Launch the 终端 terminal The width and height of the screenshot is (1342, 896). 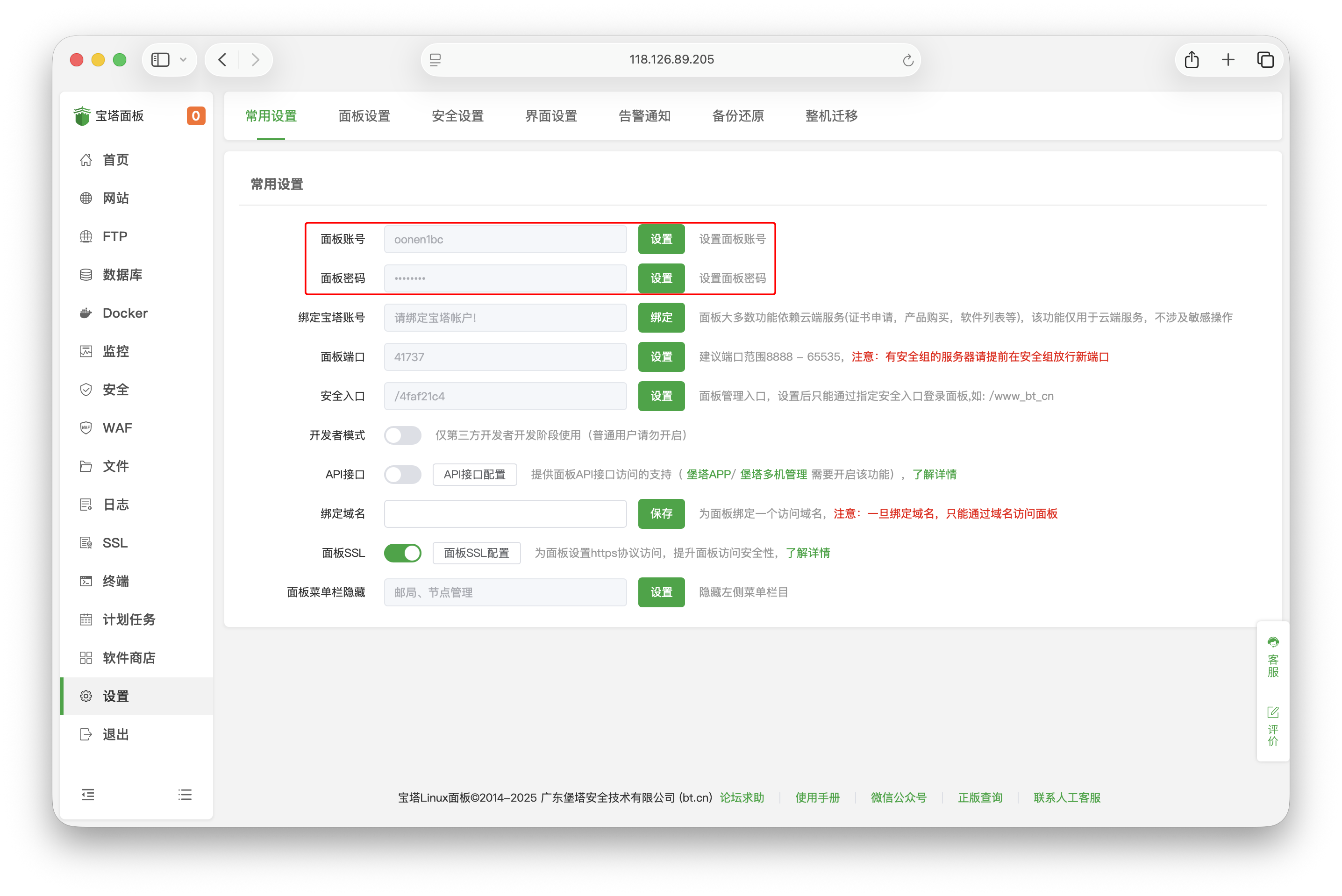[x=116, y=581]
